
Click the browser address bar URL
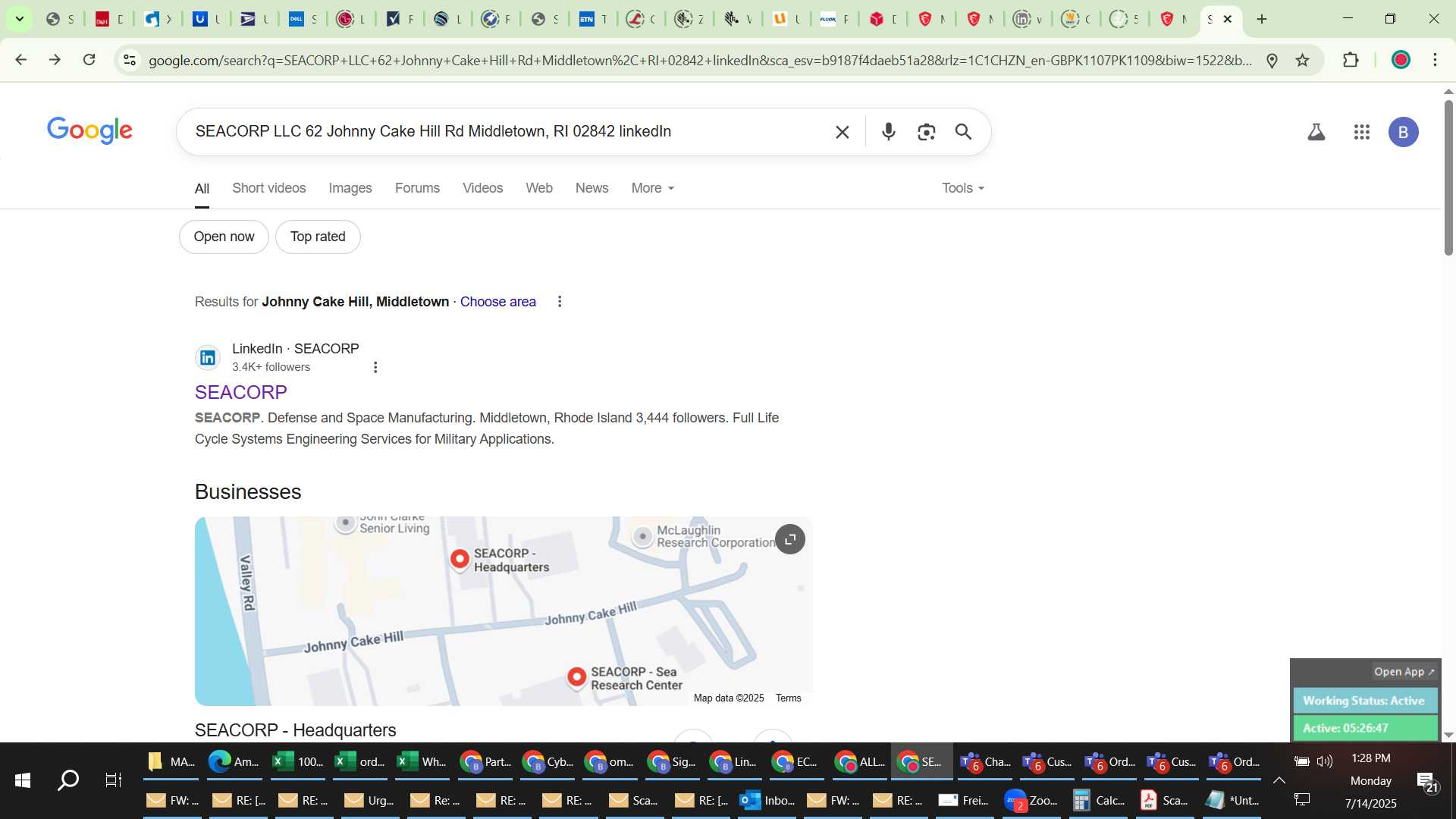pyautogui.click(x=699, y=60)
